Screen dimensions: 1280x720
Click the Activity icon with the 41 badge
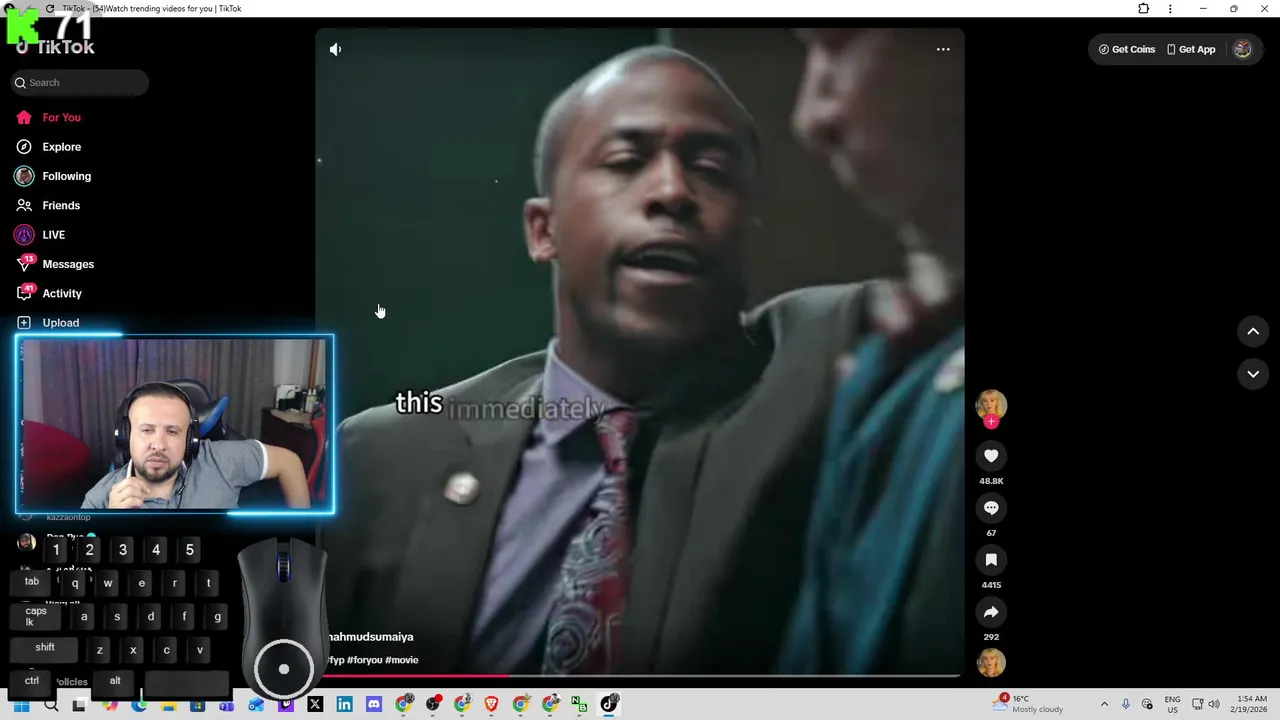click(25, 293)
